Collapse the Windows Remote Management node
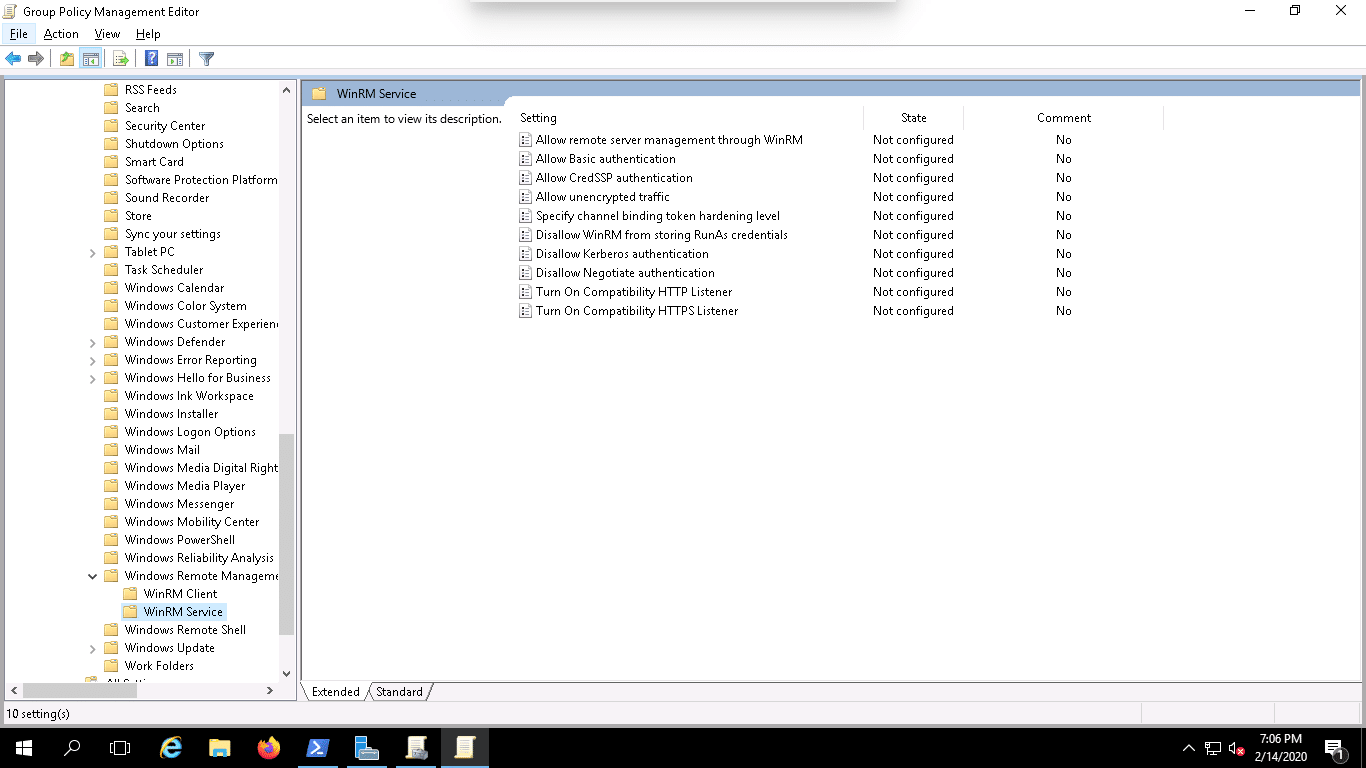The height and width of the screenshot is (768, 1366). pos(93,577)
